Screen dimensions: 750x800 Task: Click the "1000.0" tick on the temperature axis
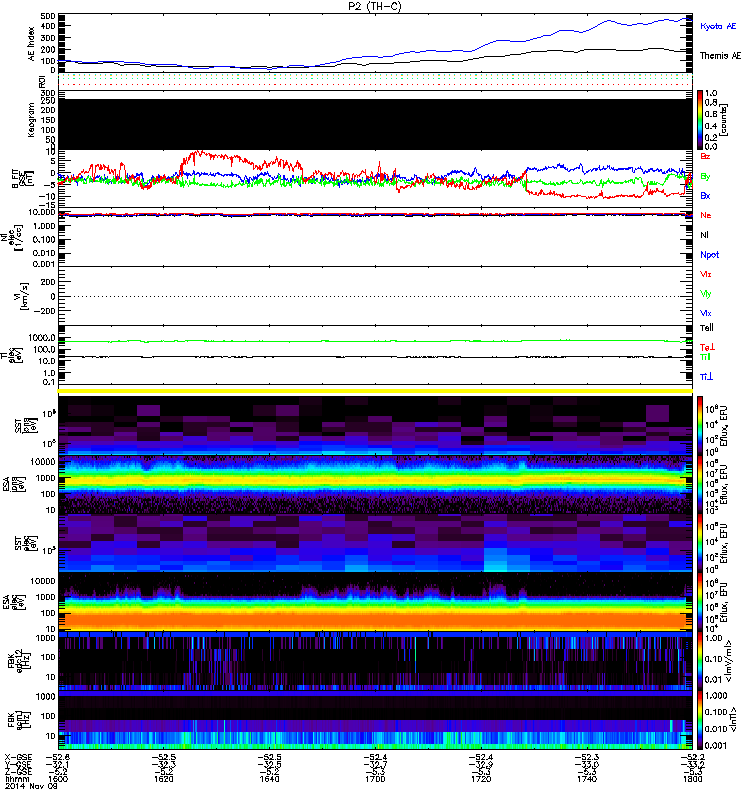[42, 338]
